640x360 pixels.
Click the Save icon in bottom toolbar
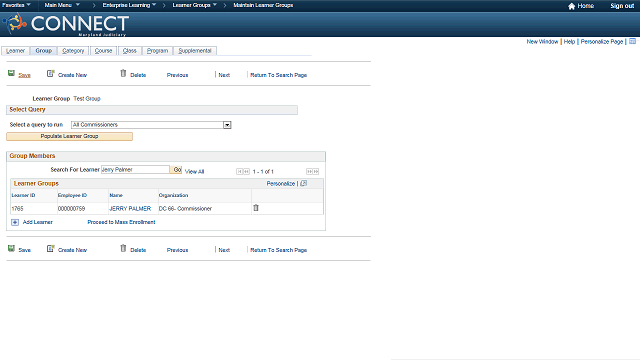[x=11, y=249]
